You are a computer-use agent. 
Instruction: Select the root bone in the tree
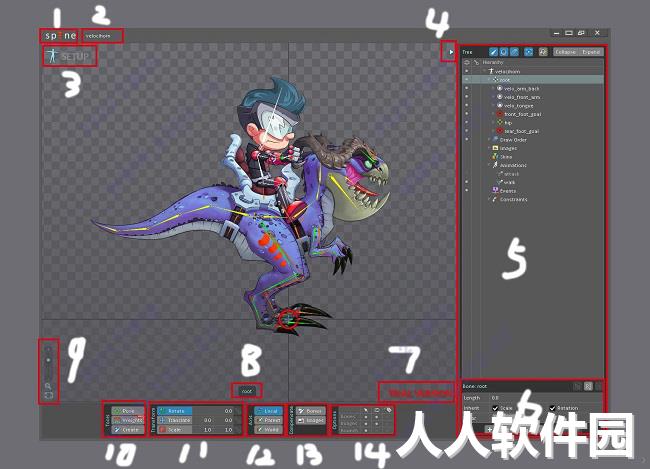[533, 80]
